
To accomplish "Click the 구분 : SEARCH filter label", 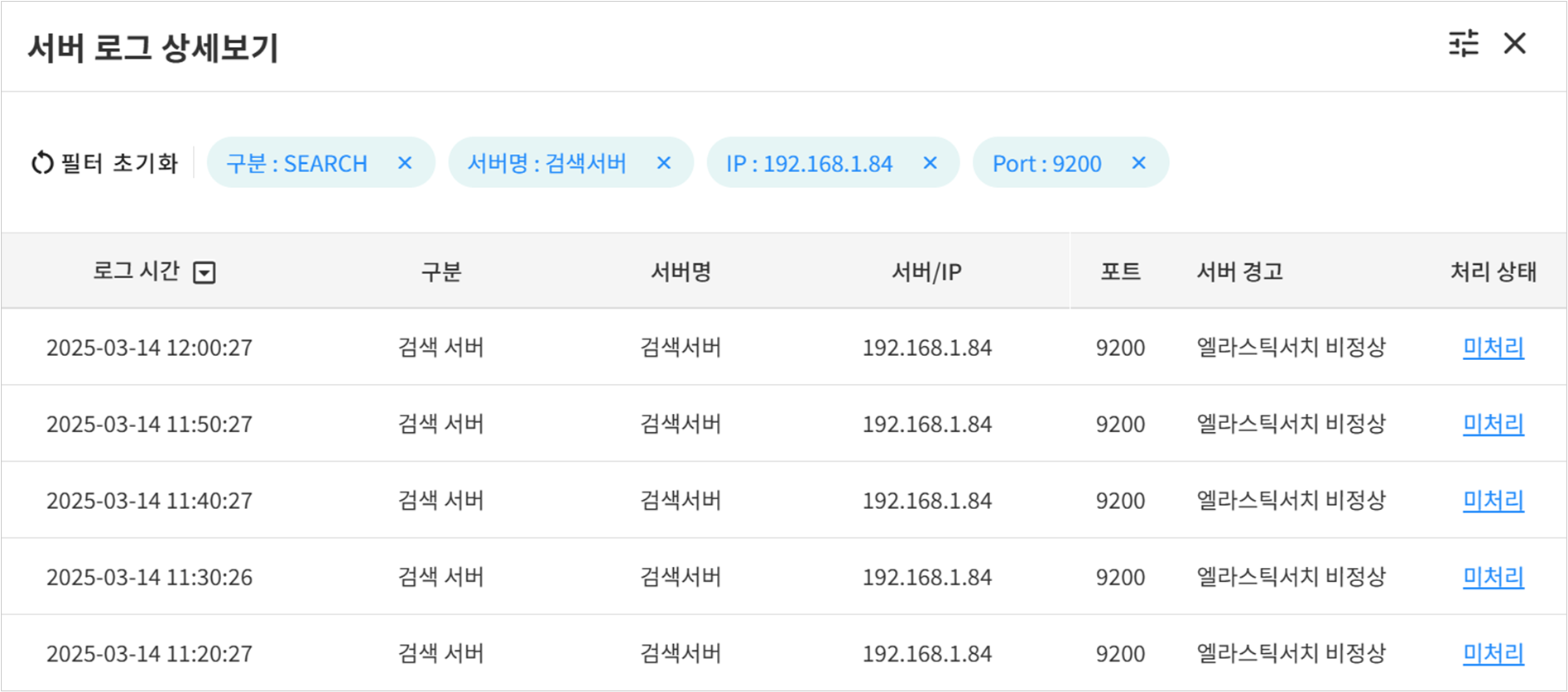I will [296, 163].
